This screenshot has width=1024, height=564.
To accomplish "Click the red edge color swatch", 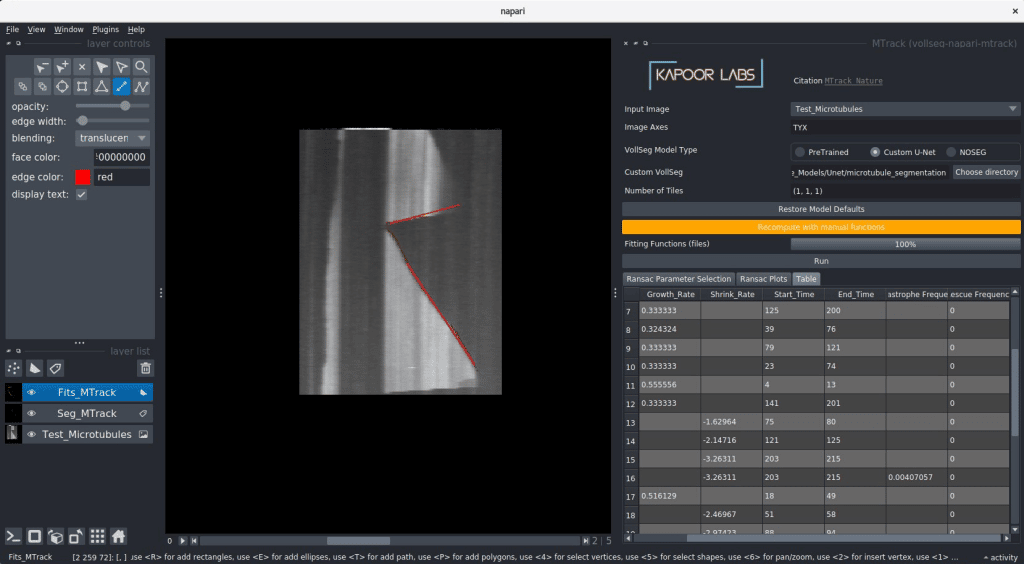I will pyautogui.click(x=82, y=177).
